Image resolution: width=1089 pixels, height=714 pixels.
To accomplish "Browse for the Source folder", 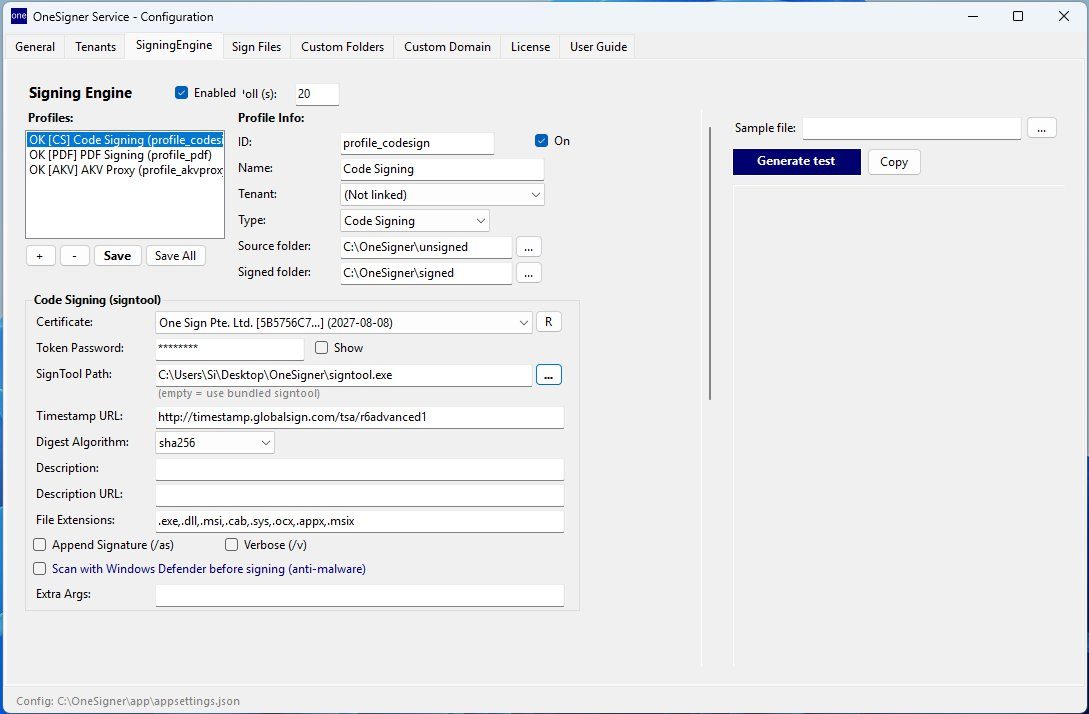I will pyautogui.click(x=528, y=247).
